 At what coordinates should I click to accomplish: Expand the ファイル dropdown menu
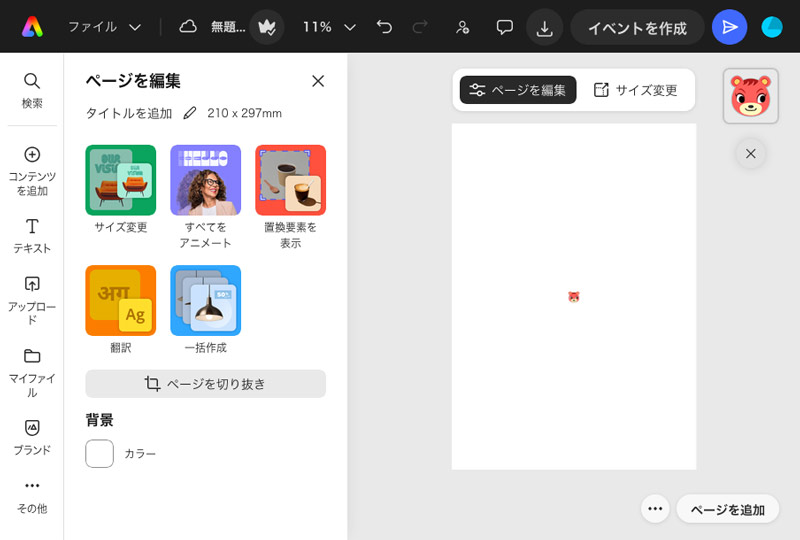pyautogui.click(x=105, y=27)
